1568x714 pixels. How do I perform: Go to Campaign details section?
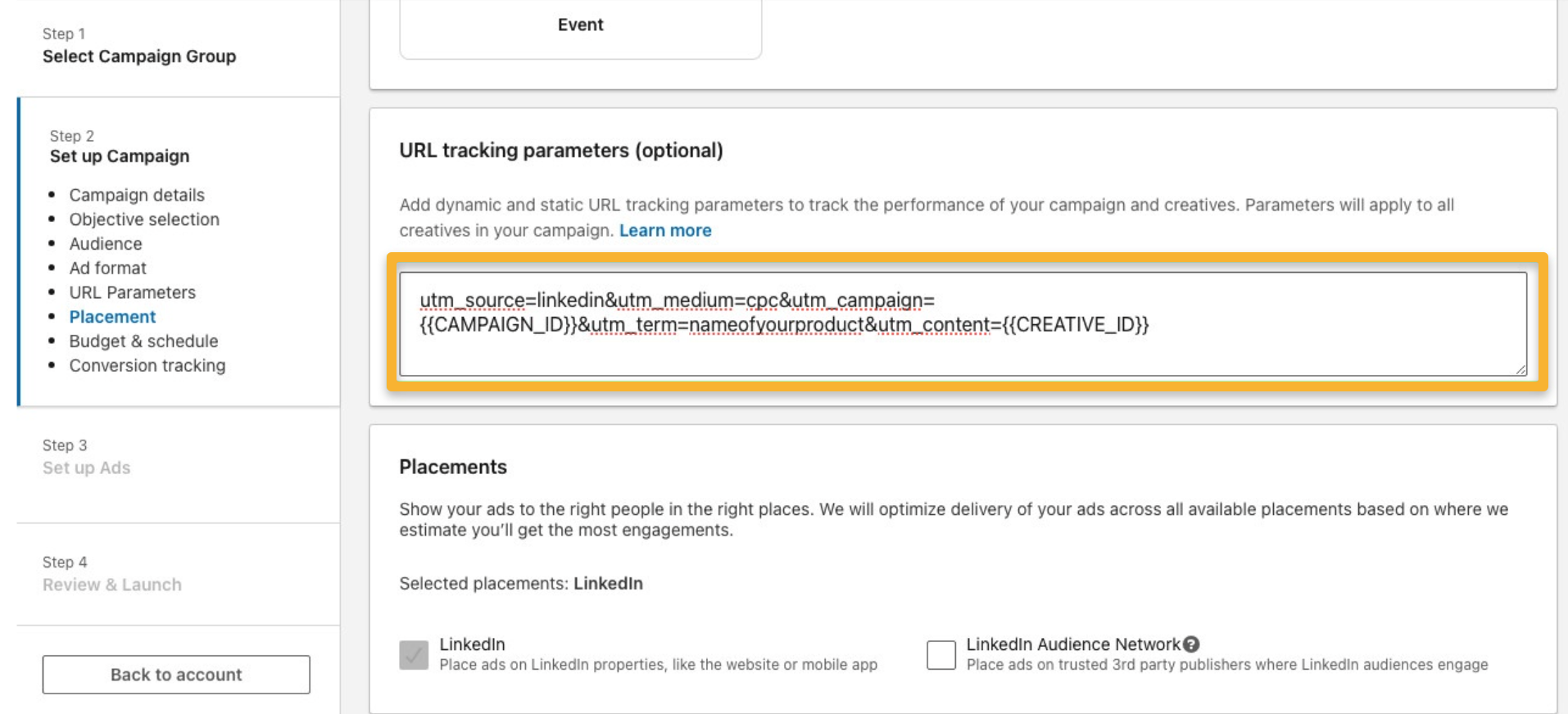(x=137, y=195)
